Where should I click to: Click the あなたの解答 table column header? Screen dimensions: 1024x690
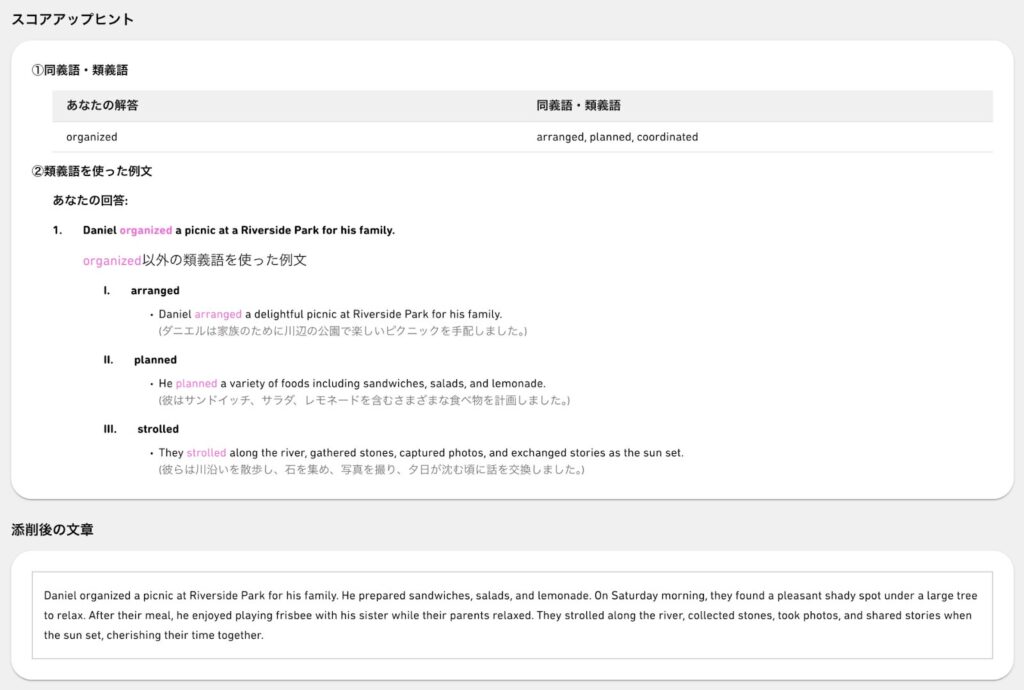tap(102, 105)
